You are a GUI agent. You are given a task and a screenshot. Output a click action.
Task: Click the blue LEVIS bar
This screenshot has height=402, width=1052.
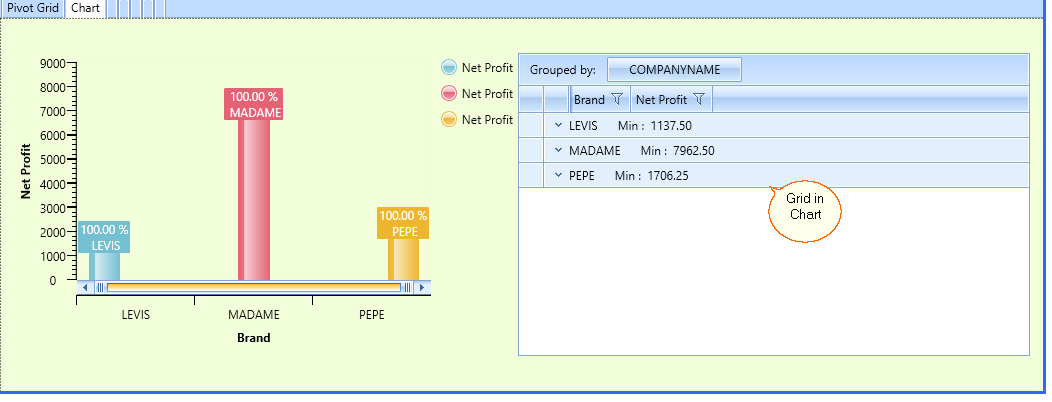tap(105, 266)
